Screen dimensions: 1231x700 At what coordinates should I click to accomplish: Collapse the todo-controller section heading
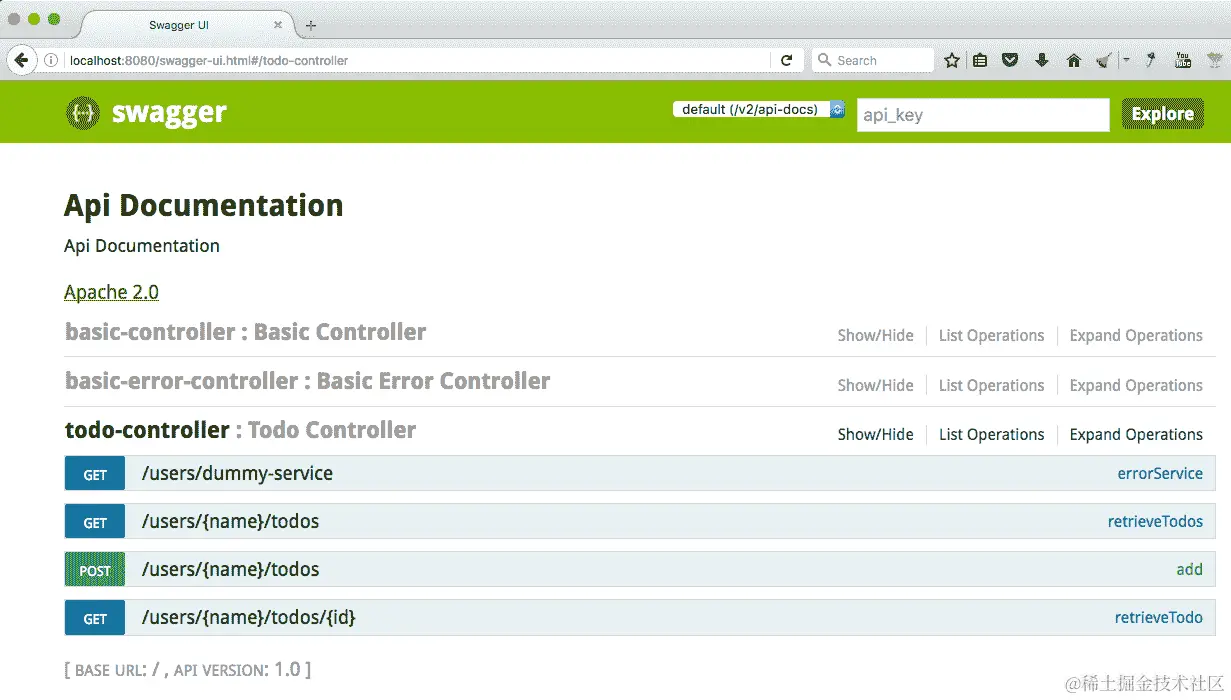pyautogui.click(x=240, y=430)
